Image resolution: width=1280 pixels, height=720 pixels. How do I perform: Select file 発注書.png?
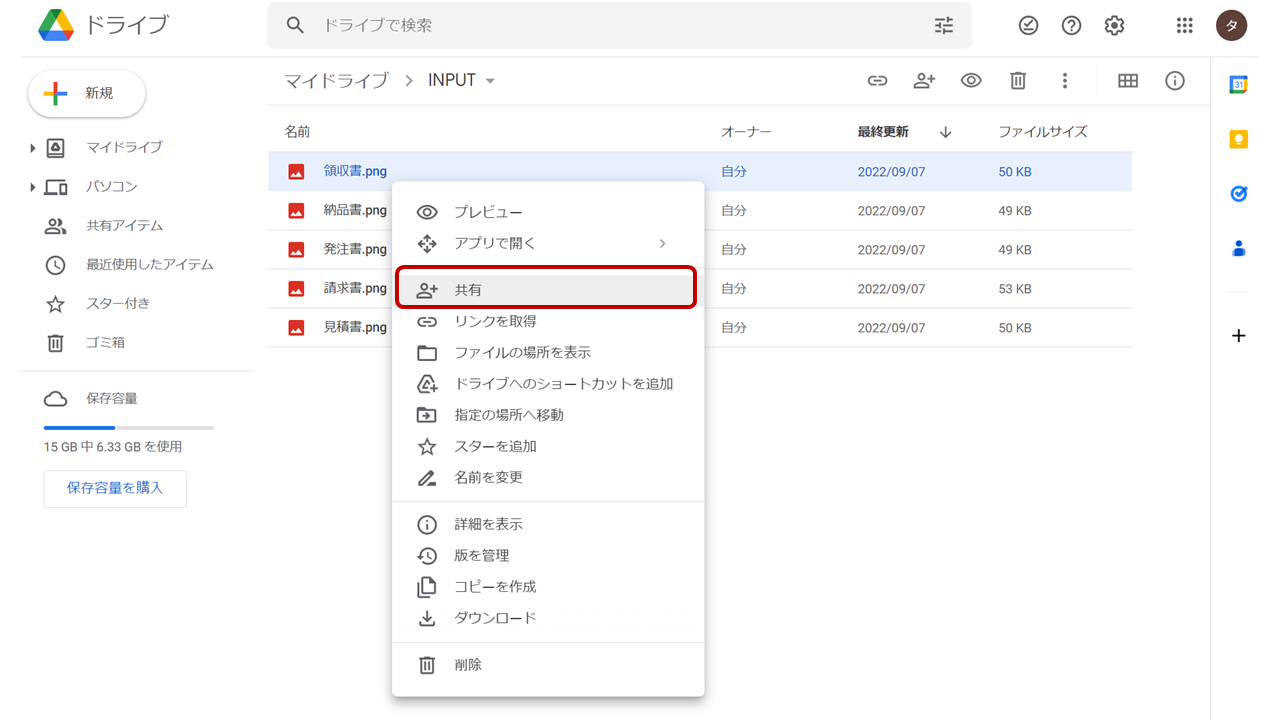(x=700, y=250)
